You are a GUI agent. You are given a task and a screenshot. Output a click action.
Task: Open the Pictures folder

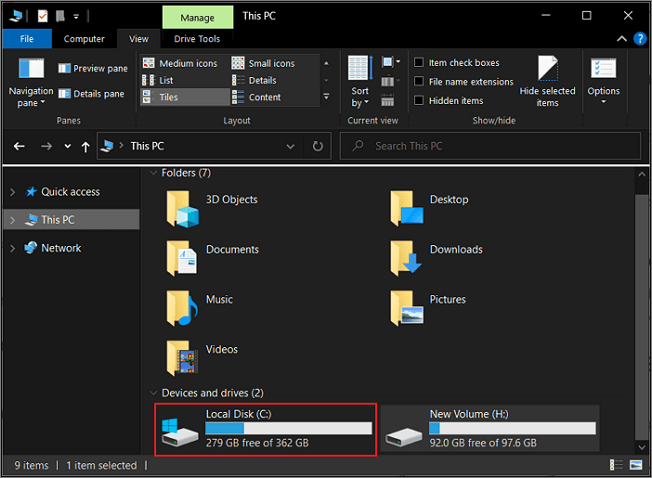coord(428,308)
